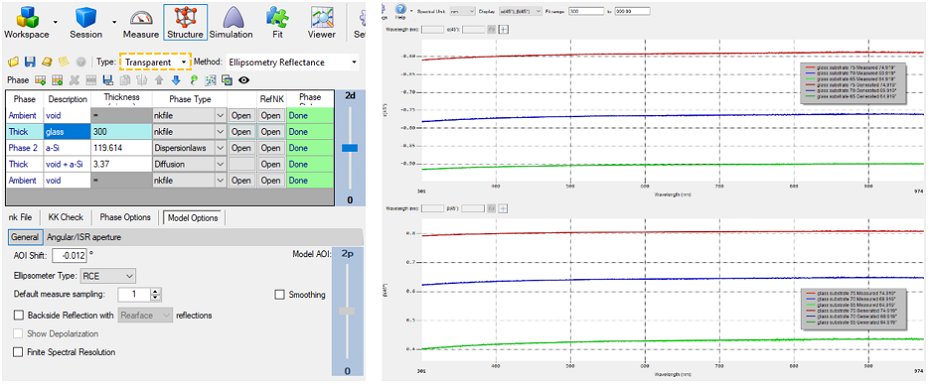Enable the Smoothing checkbox

pos(279,295)
